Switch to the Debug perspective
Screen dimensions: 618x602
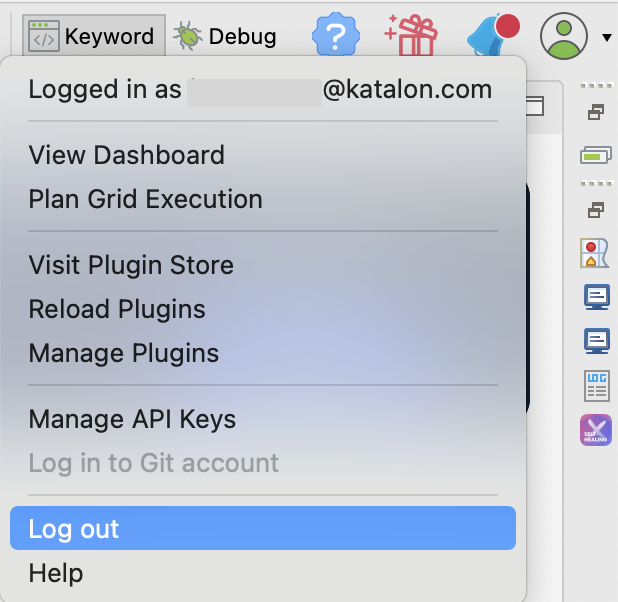[x=225, y=37]
